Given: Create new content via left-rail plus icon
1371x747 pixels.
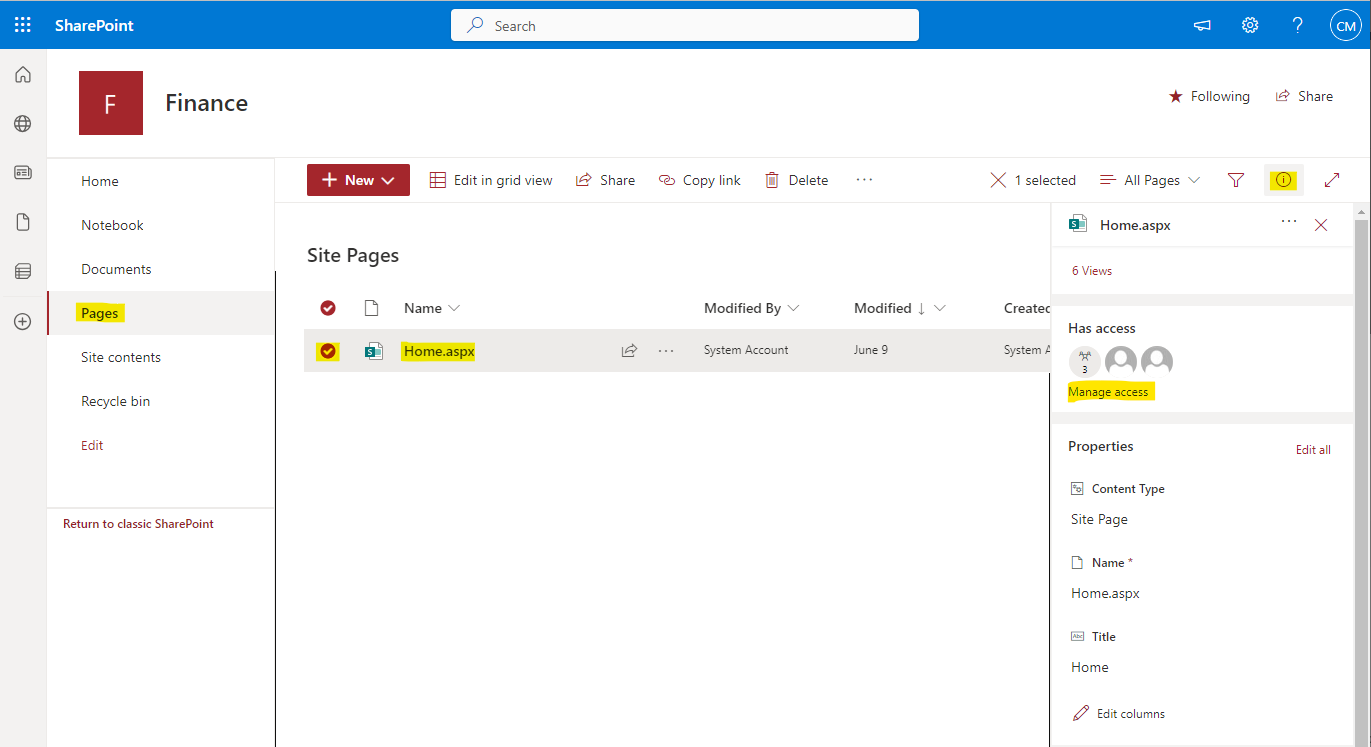Looking at the screenshot, I should 22,321.
